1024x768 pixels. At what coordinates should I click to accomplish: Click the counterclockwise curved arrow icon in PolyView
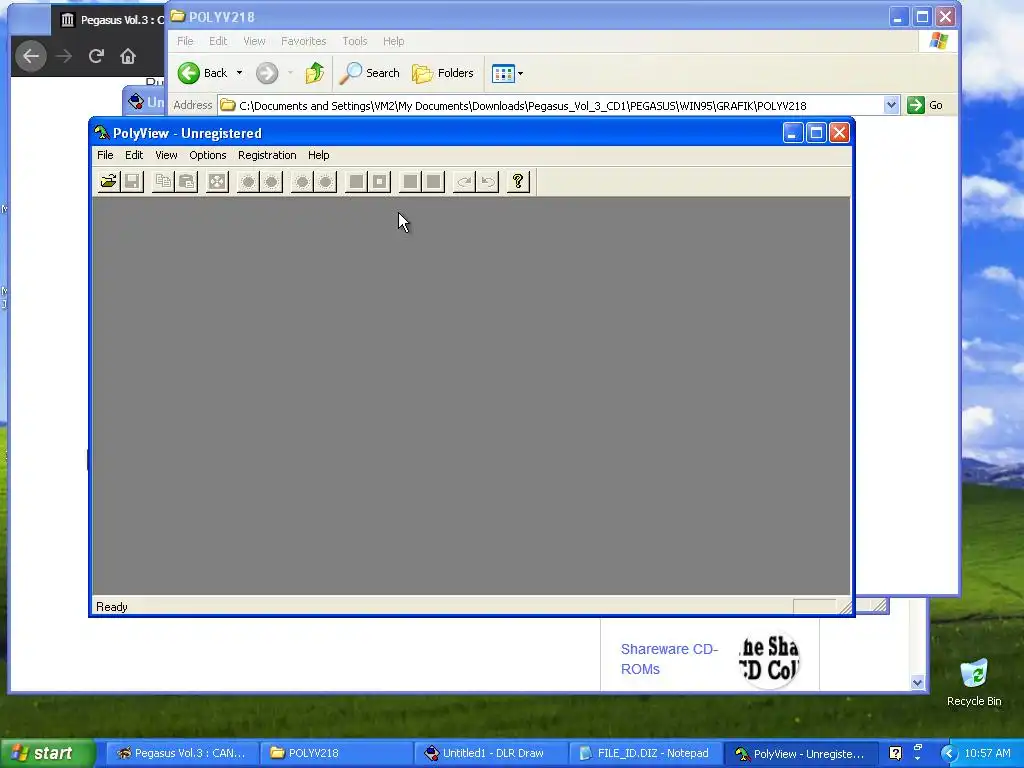[x=488, y=182]
